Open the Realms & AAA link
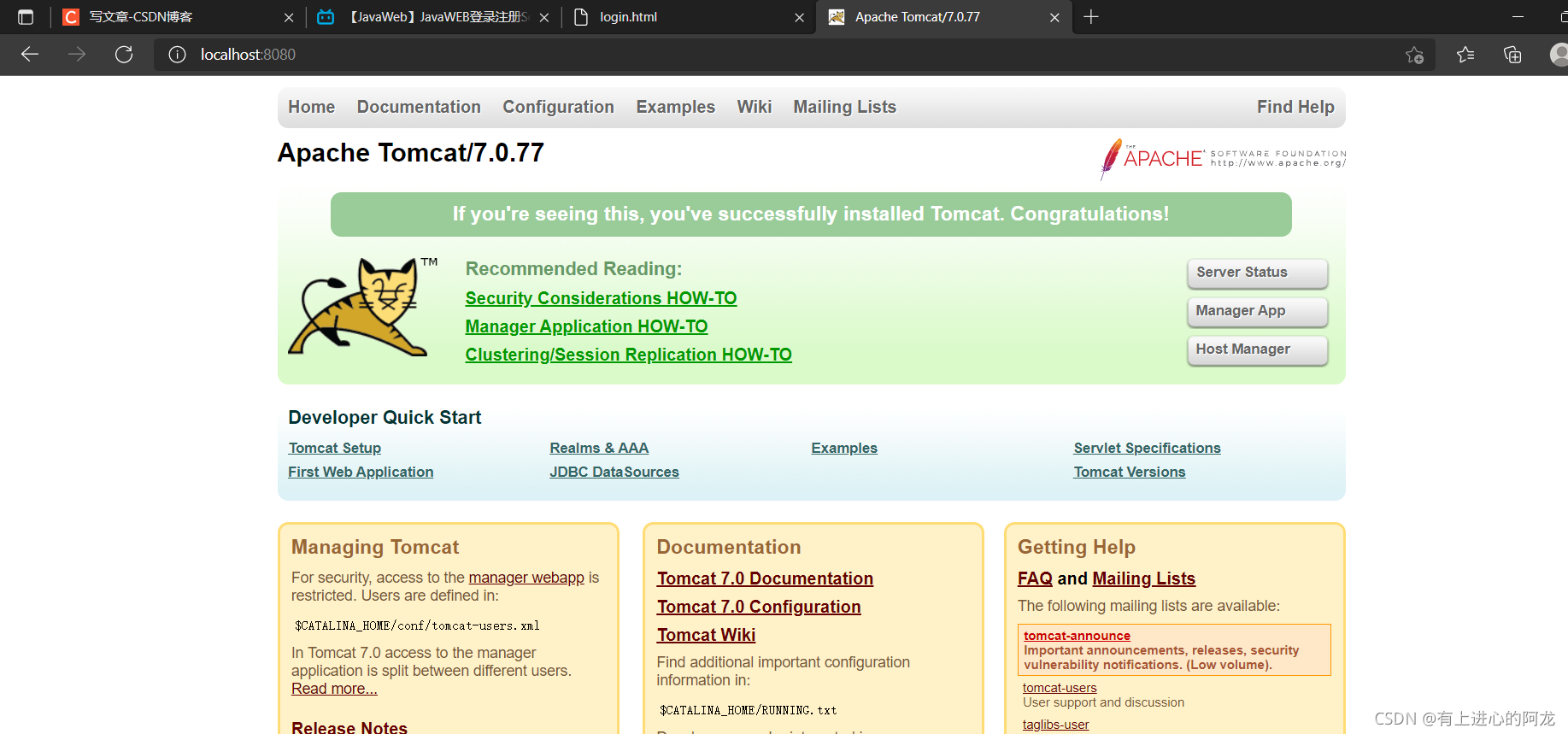 coord(599,448)
